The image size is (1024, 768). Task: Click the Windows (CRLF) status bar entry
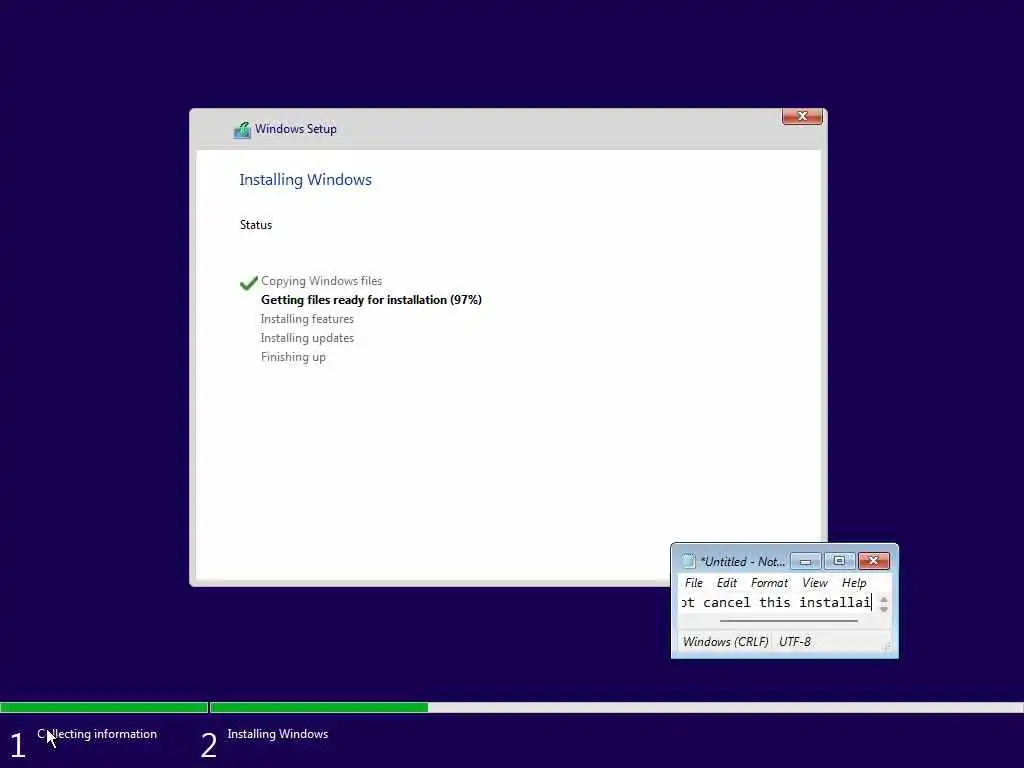725,642
